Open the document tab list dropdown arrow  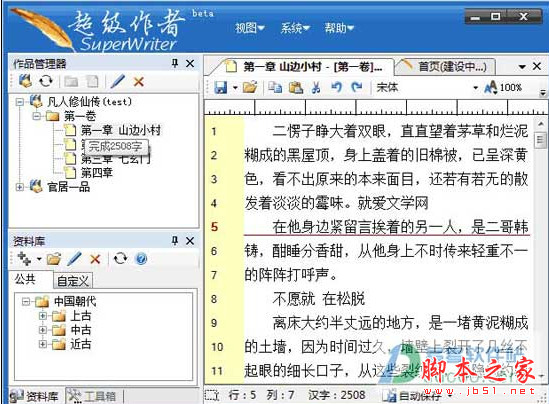pos(522,66)
